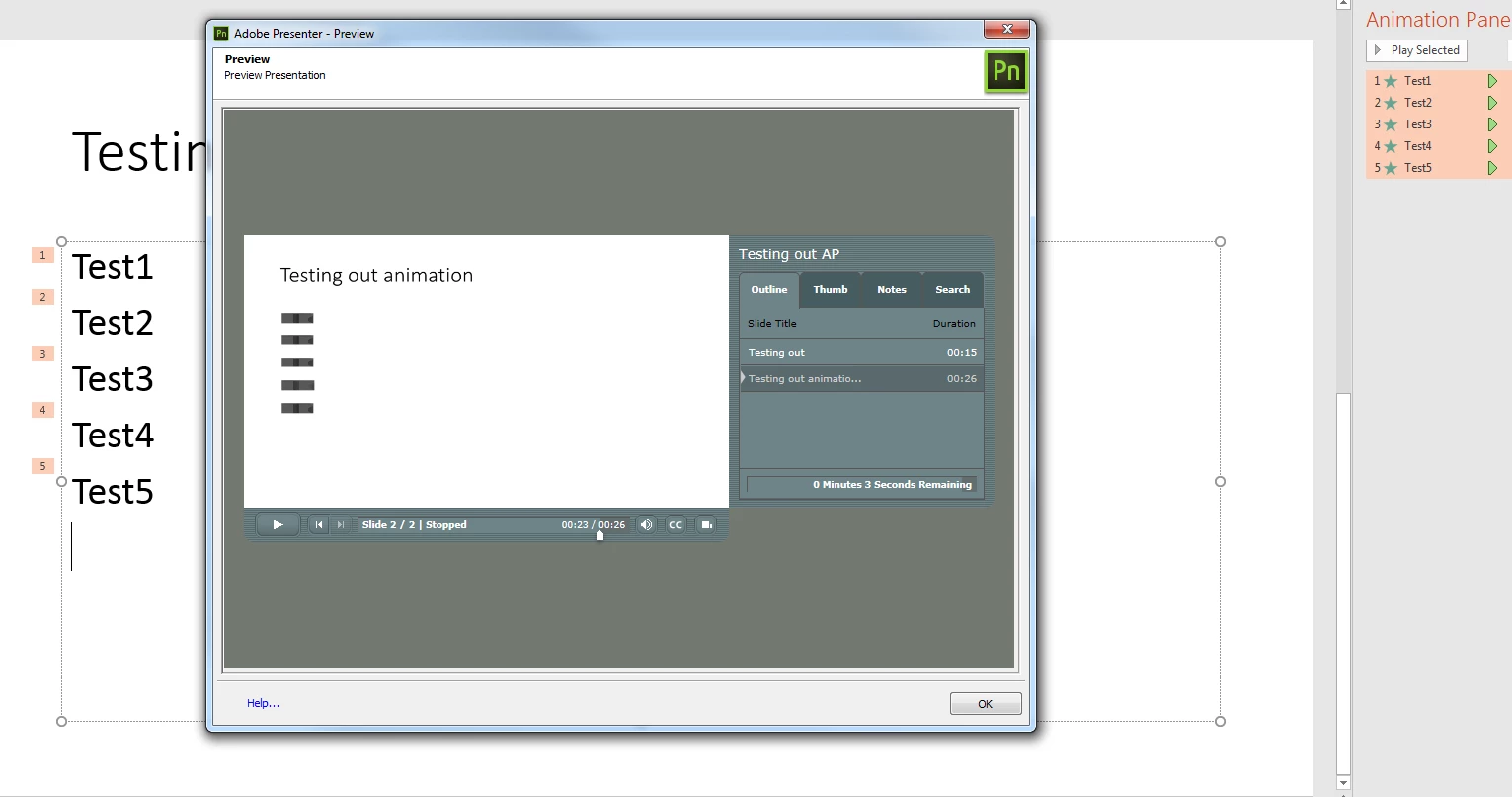Click the 'Testing out AP' sidebar title
The image size is (1512, 797).
(789, 254)
